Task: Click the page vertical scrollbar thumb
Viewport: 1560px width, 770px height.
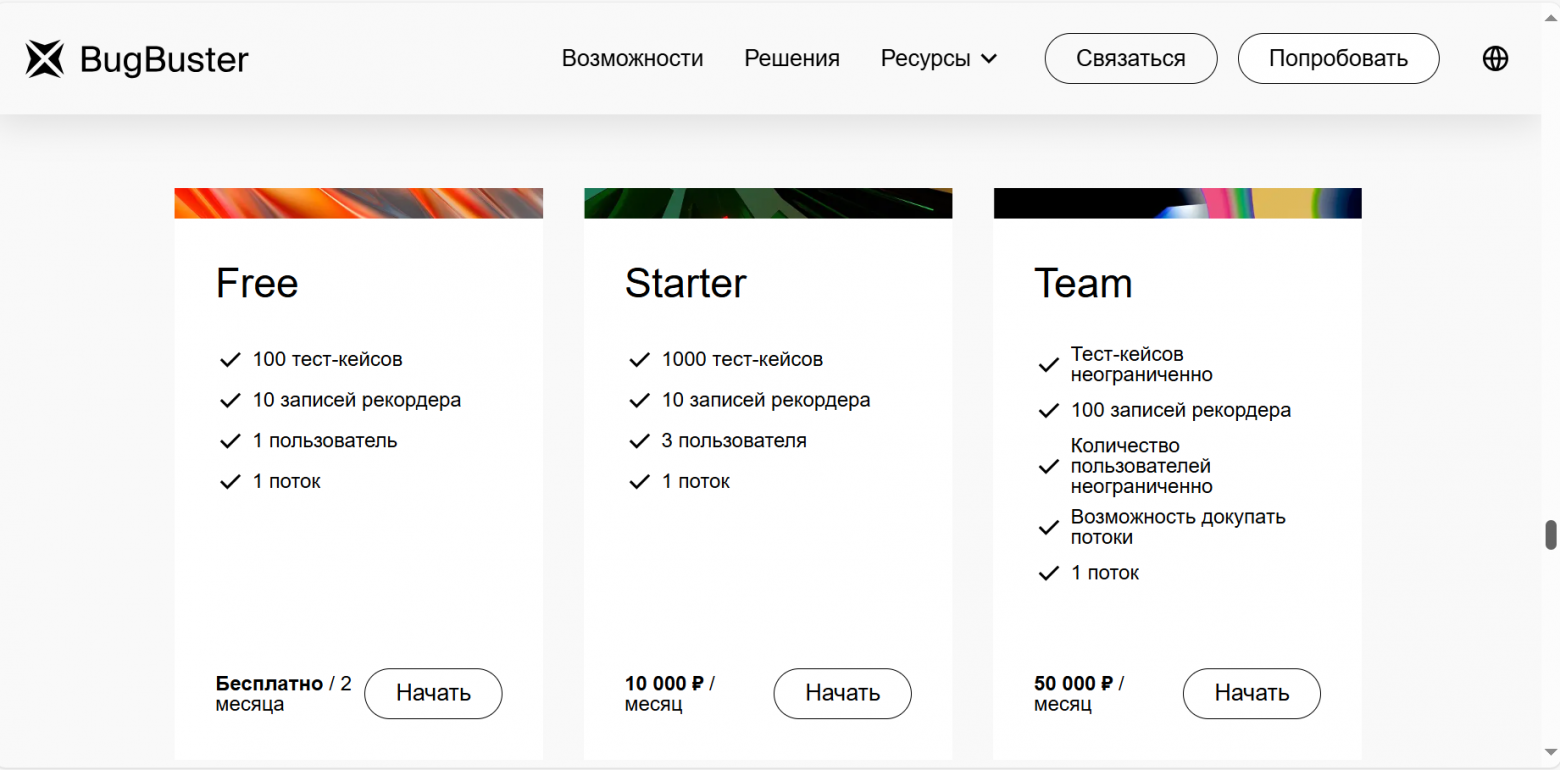Action: pos(1551,535)
